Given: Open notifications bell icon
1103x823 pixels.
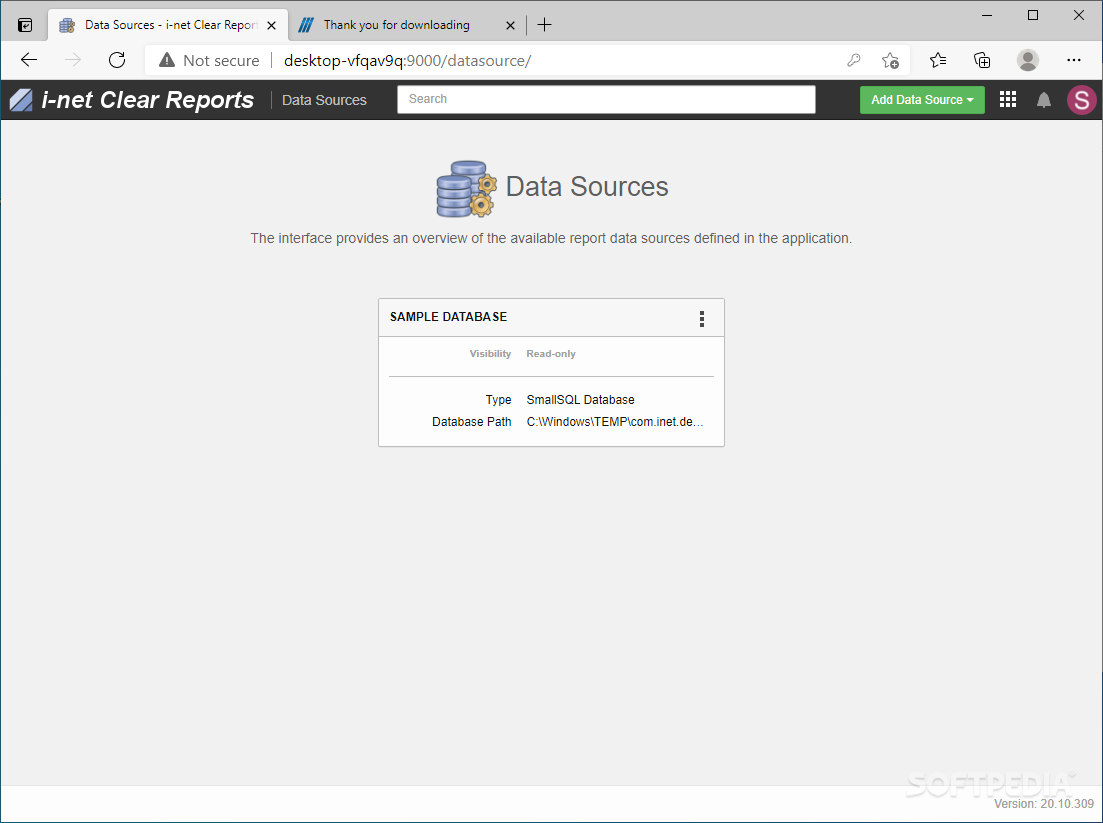Looking at the screenshot, I should (1044, 100).
